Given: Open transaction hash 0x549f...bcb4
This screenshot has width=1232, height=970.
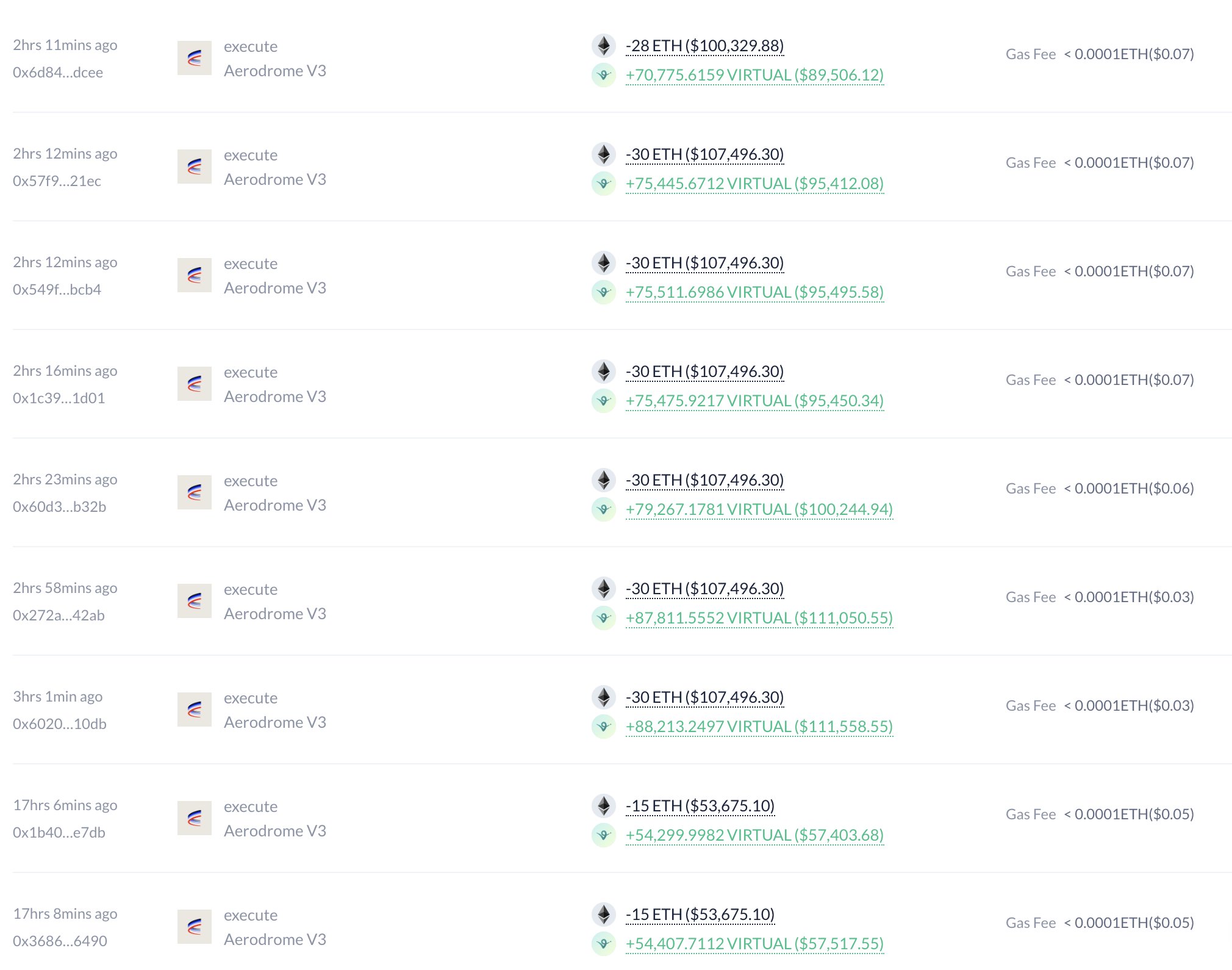Looking at the screenshot, I should click(57, 290).
